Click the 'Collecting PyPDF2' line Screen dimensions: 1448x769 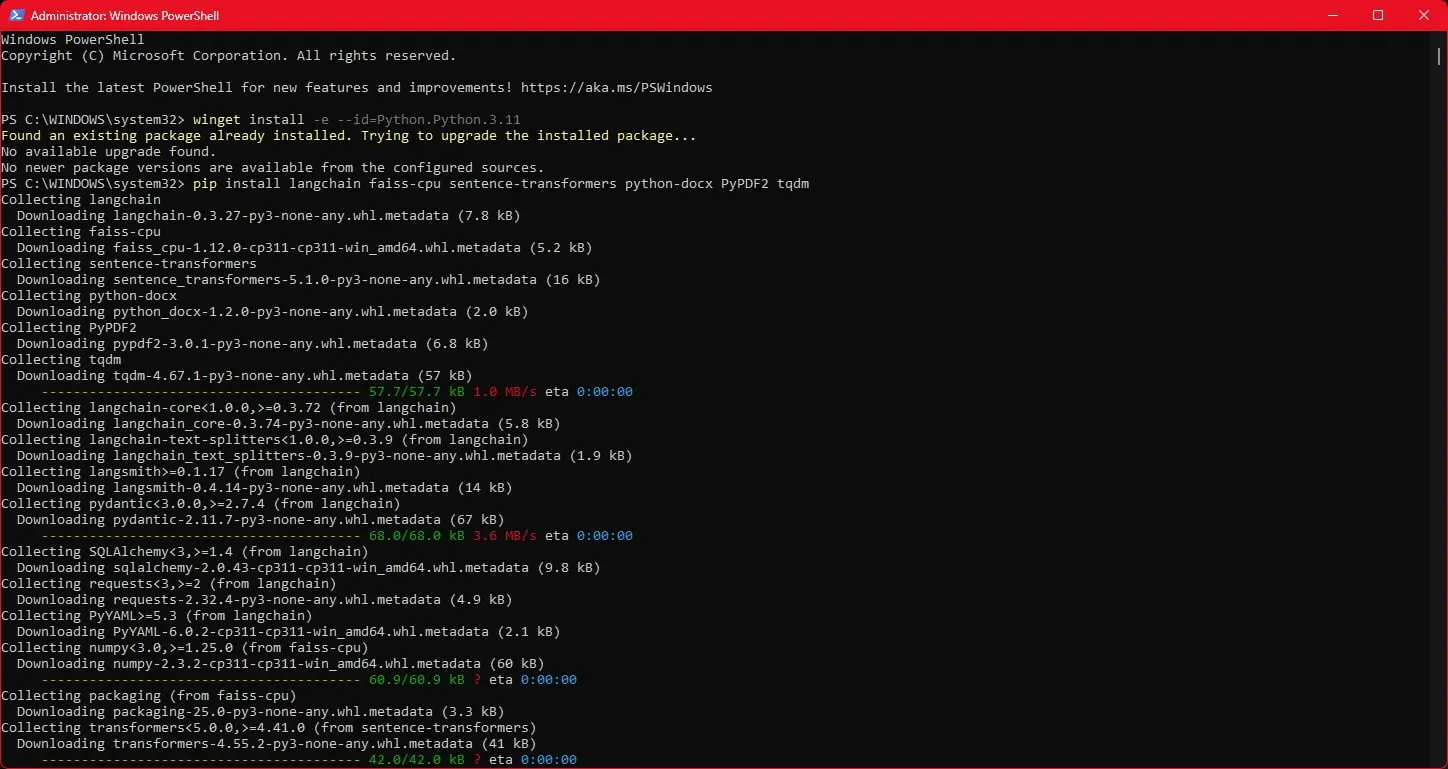pos(69,328)
